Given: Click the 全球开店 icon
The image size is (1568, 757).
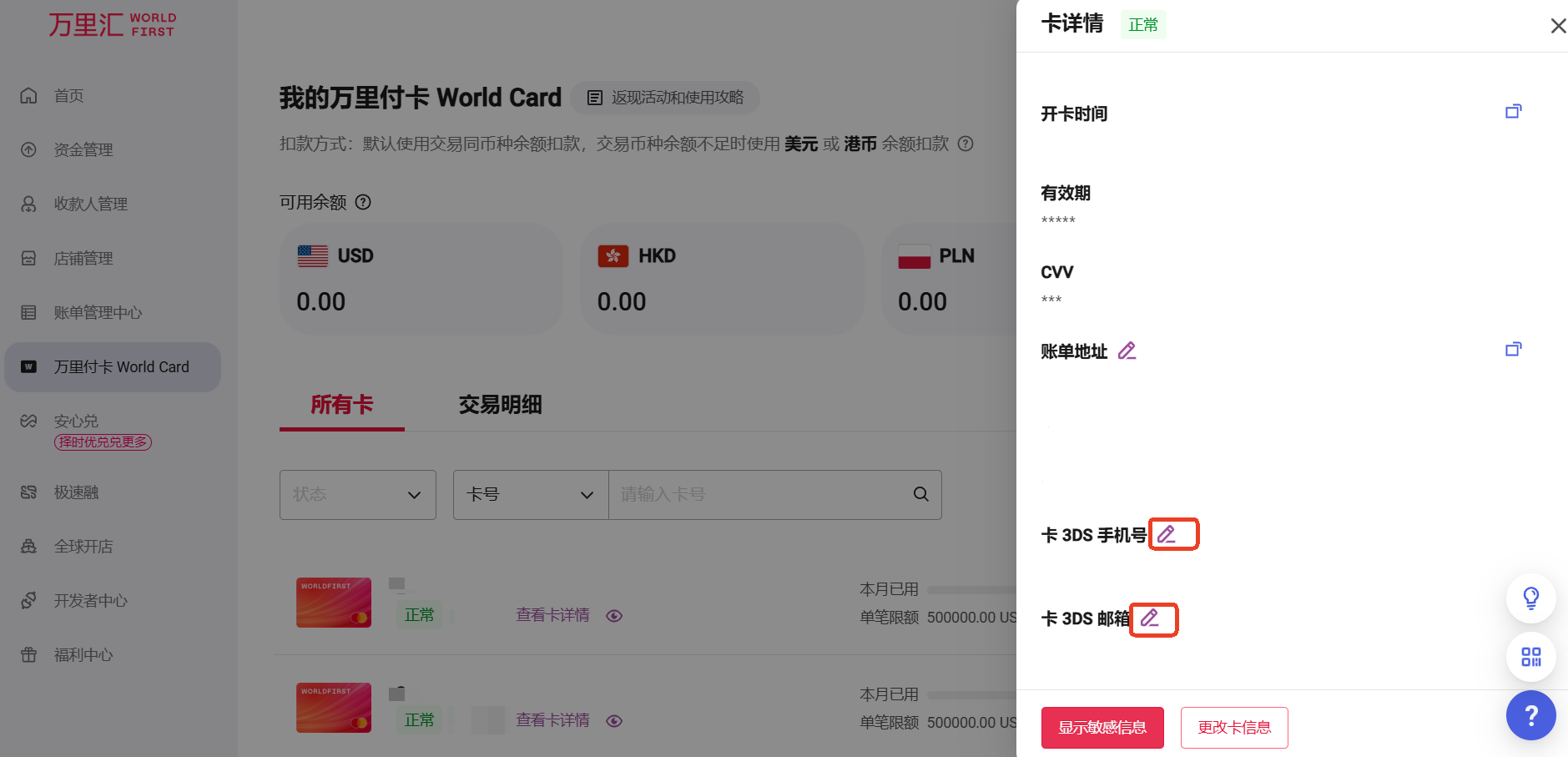Looking at the screenshot, I should tap(28, 547).
